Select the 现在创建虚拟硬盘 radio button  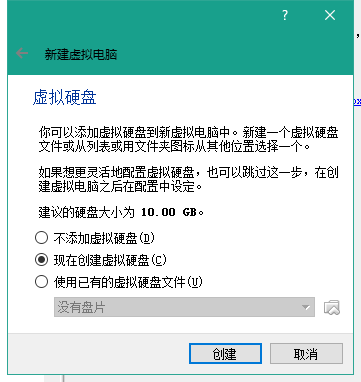tap(41, 260)
